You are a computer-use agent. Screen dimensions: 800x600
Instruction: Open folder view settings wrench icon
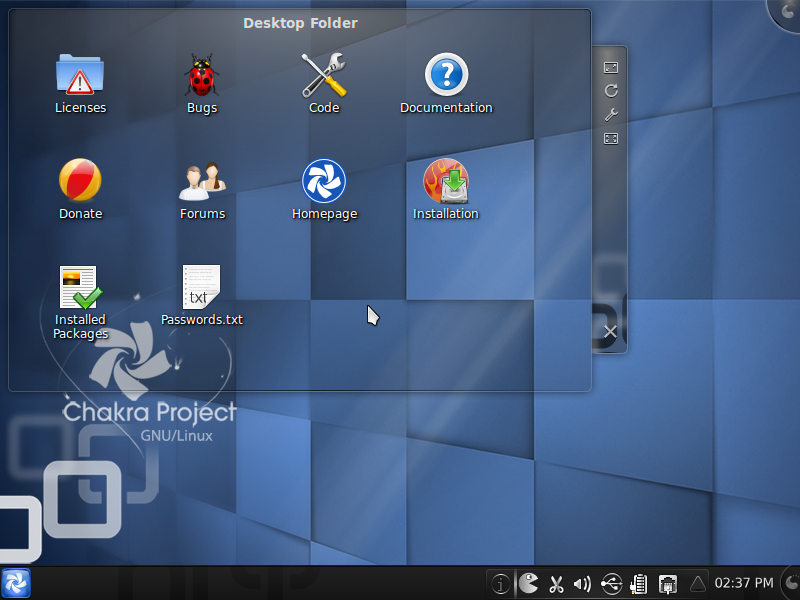click(611, 115)
